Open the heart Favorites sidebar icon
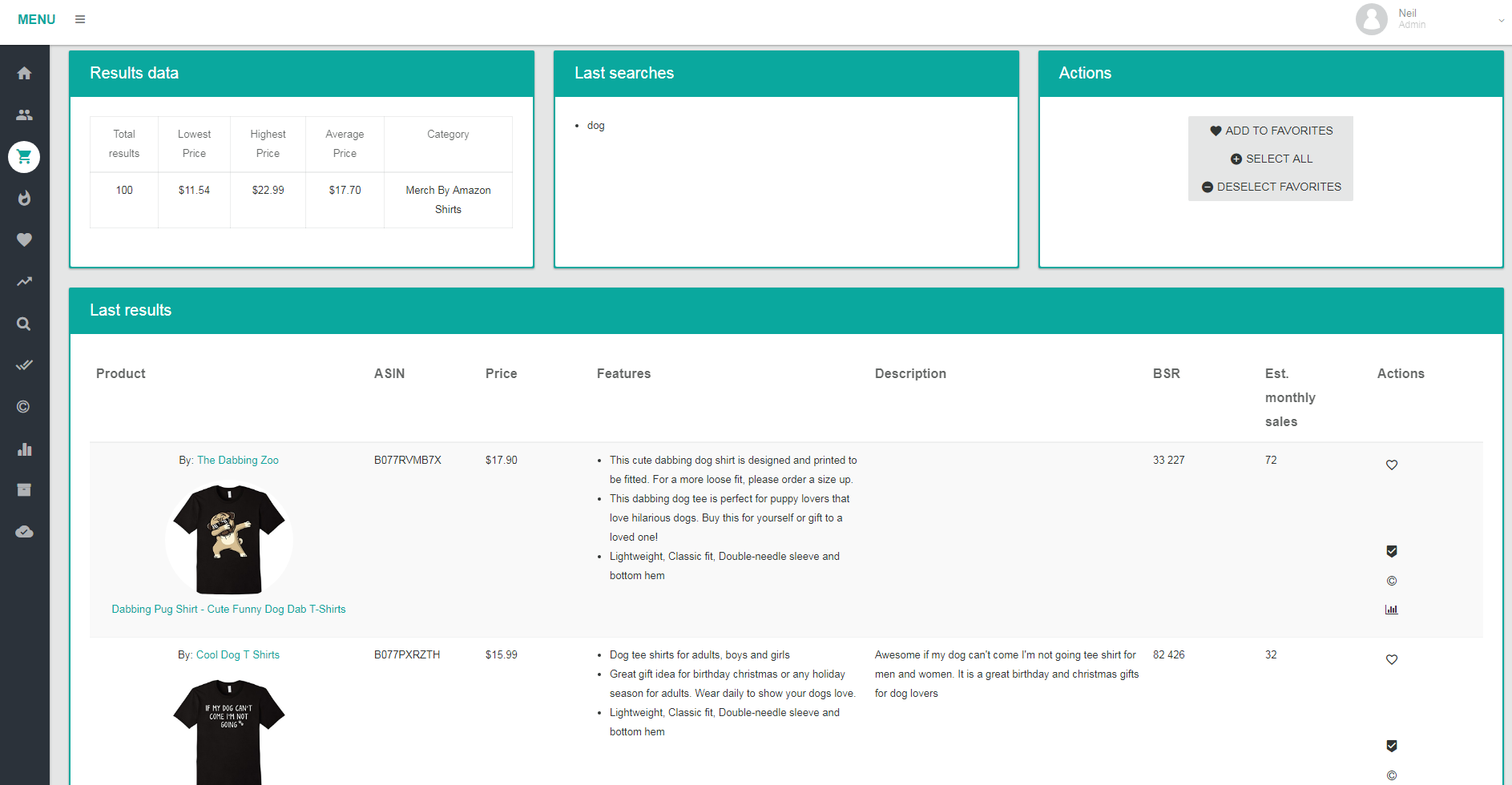Viewport: 1512px width, 785px height. (24, 240)
